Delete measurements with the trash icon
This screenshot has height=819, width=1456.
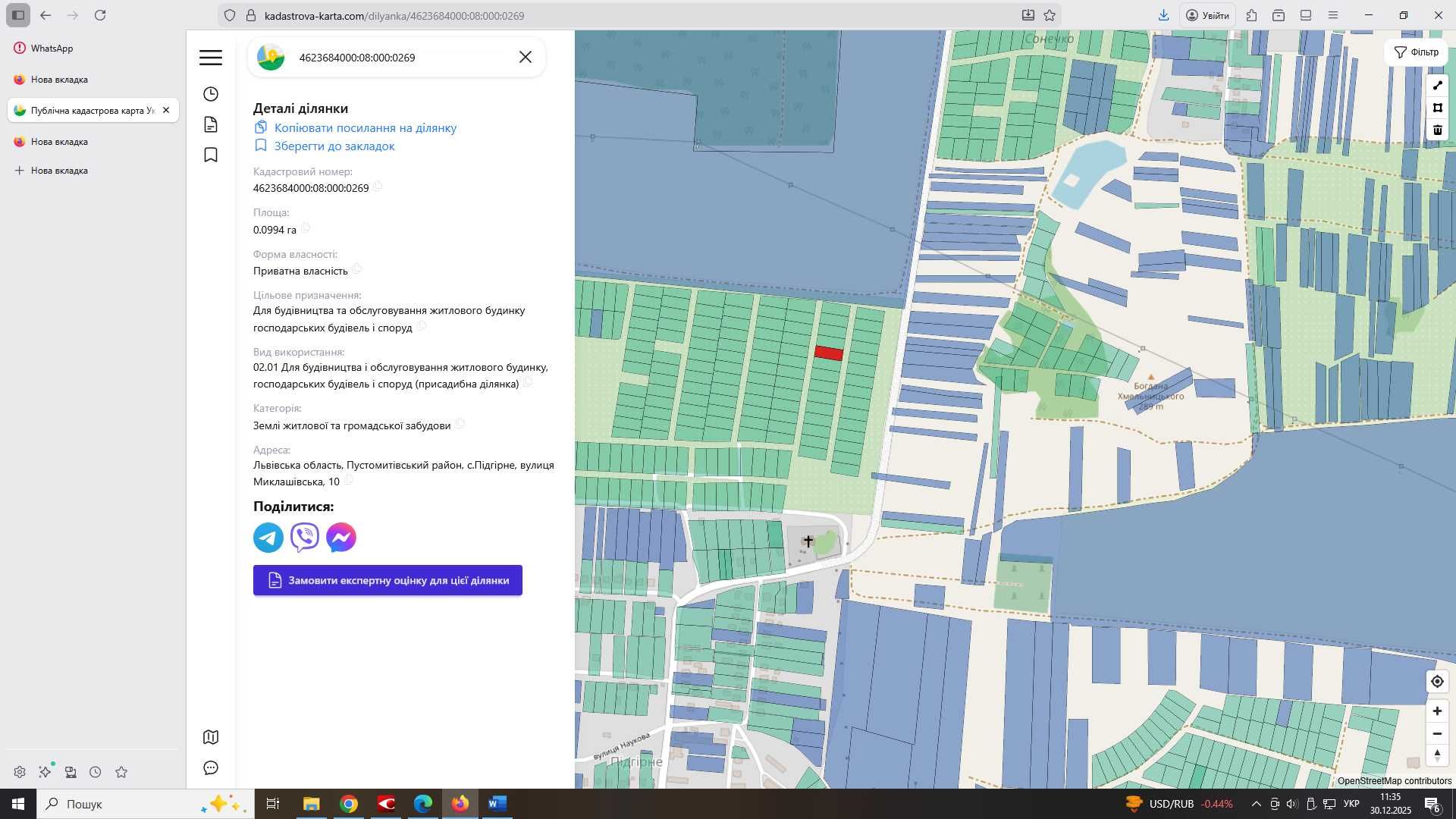(x=1437, y=130)
